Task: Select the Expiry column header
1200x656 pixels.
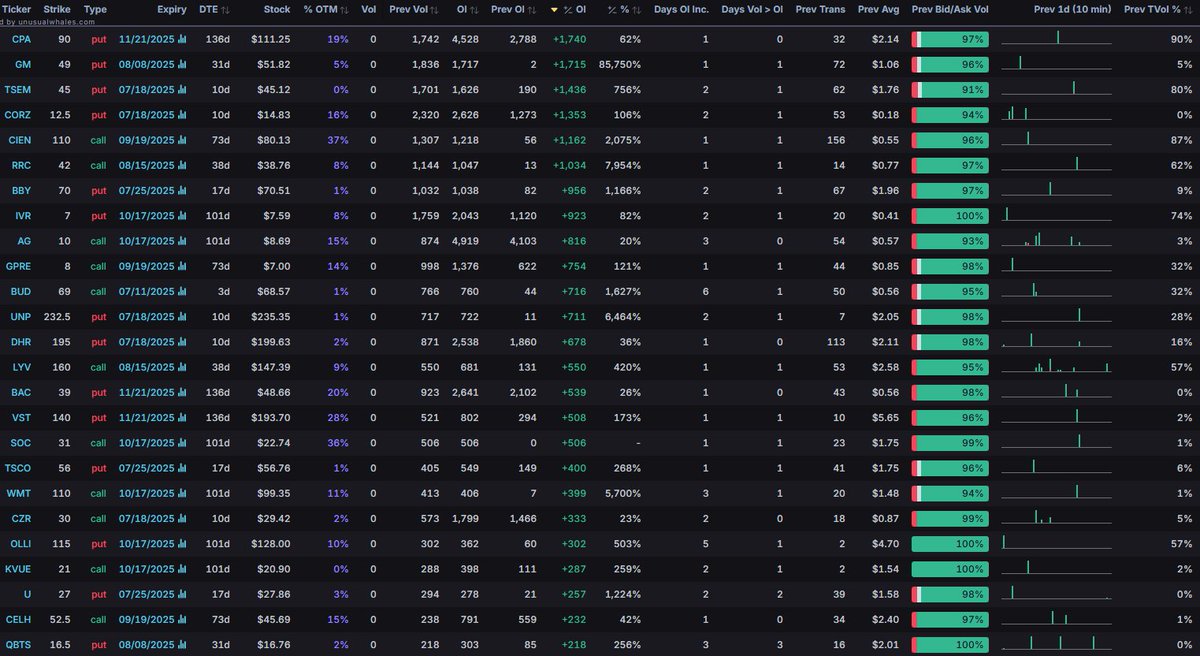Action: [x=171, y=10]
